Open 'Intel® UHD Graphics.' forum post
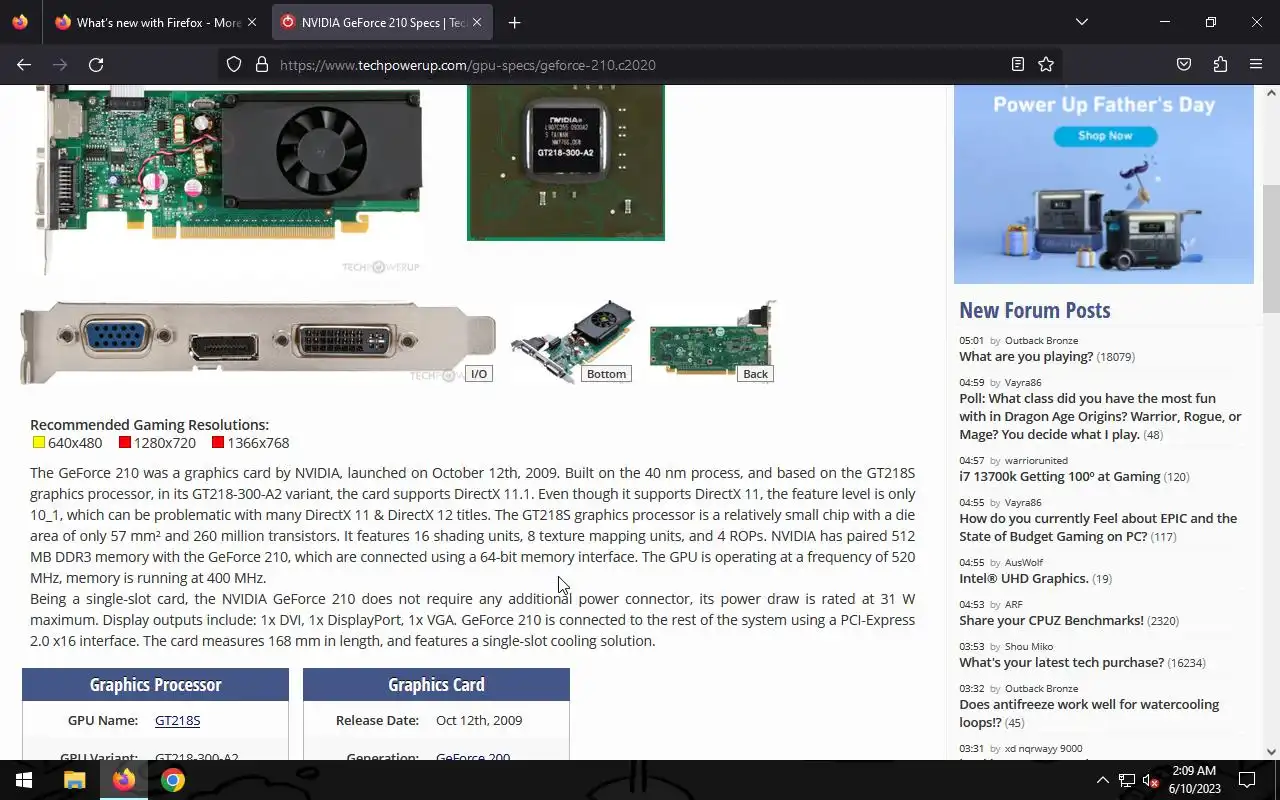This screenshot has height=800, width=1280. coord(1023,578)
